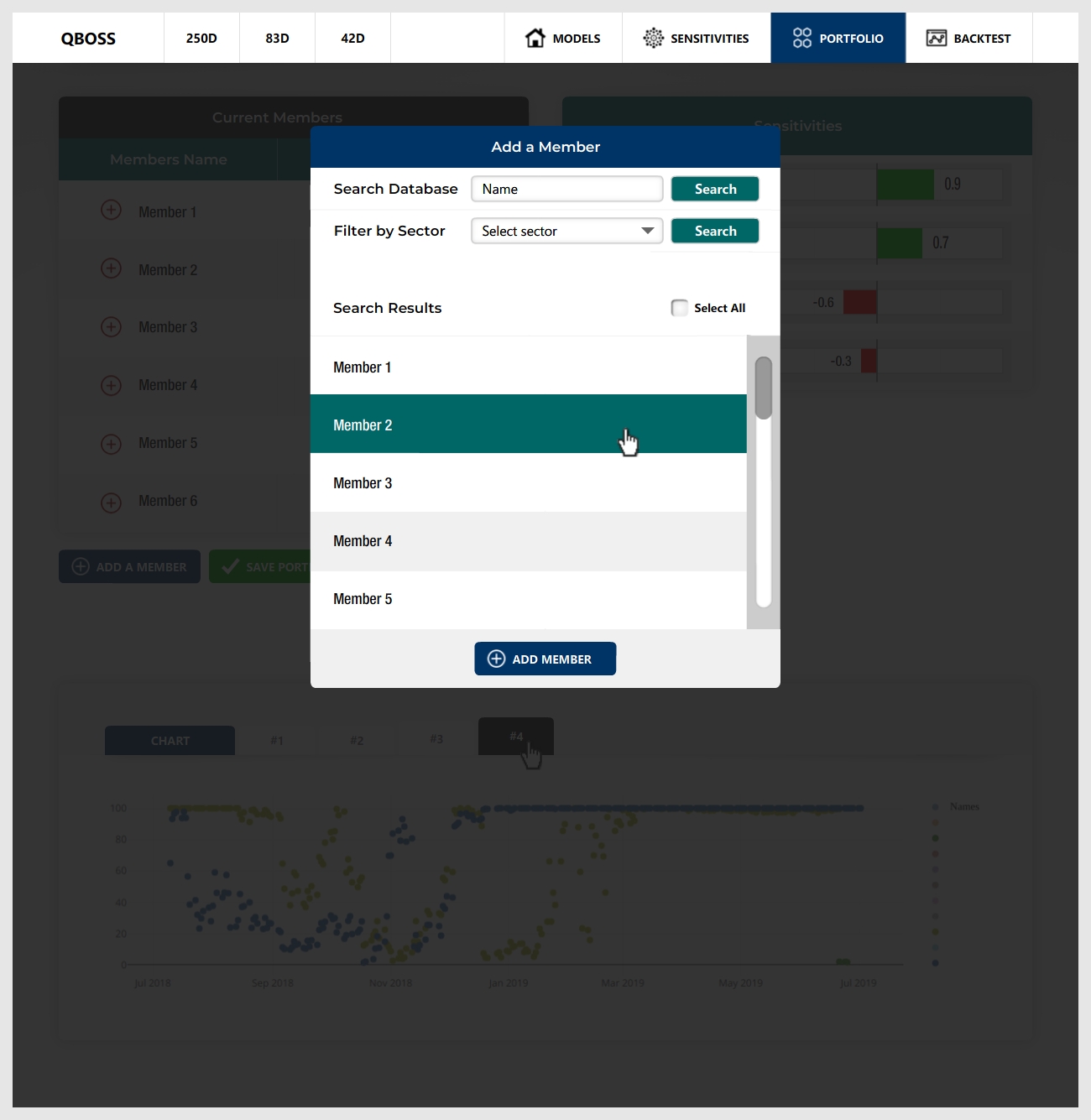Select Member 1 in search results
Viewport: 1091px width, 1120px height.
[x=529, y=366]
